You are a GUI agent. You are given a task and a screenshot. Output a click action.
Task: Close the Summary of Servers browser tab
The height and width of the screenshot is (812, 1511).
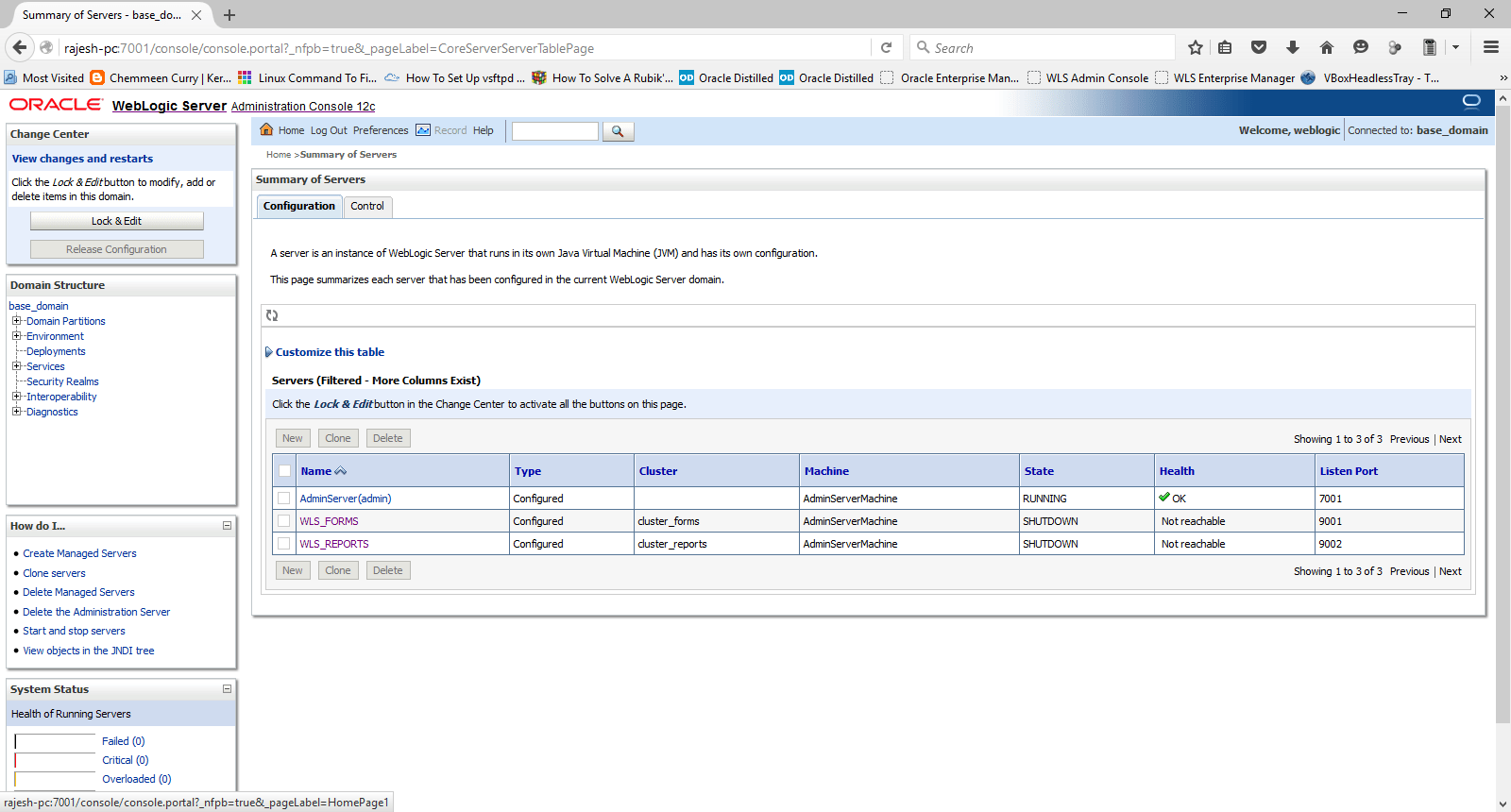(x=196, y=15)
